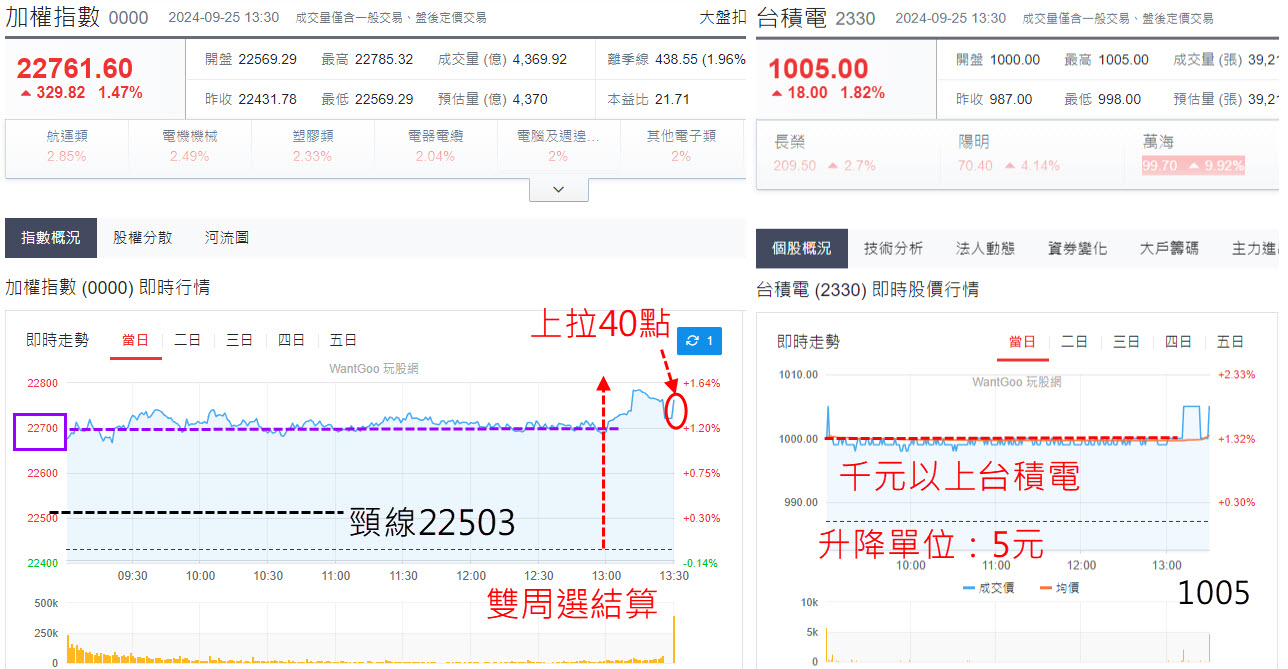Switch the index chart to 二日 view
This screenshot has width=1288, height=669.
coord(187,340)
